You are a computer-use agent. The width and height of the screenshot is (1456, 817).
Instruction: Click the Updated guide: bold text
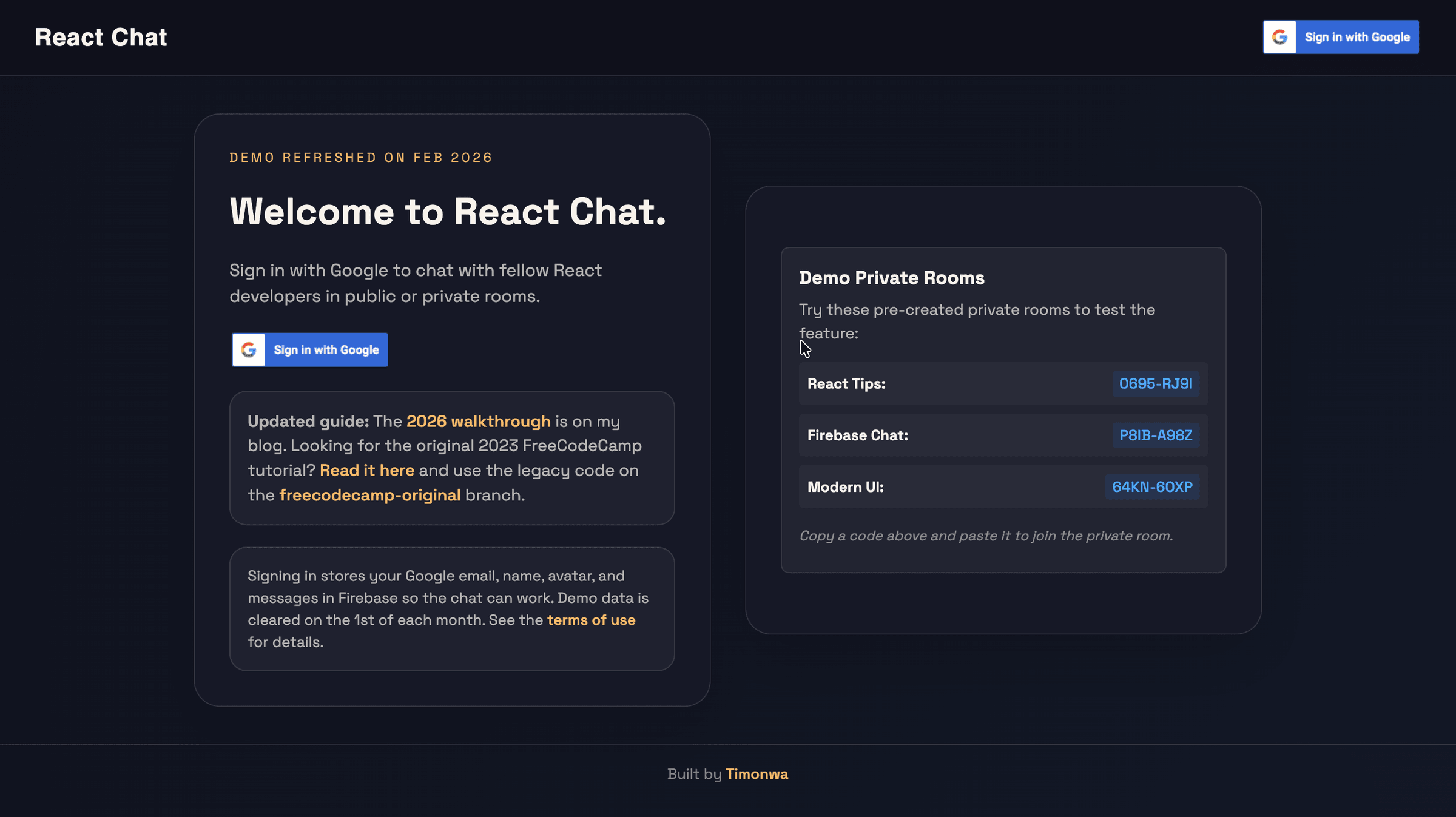pos(308,422)
